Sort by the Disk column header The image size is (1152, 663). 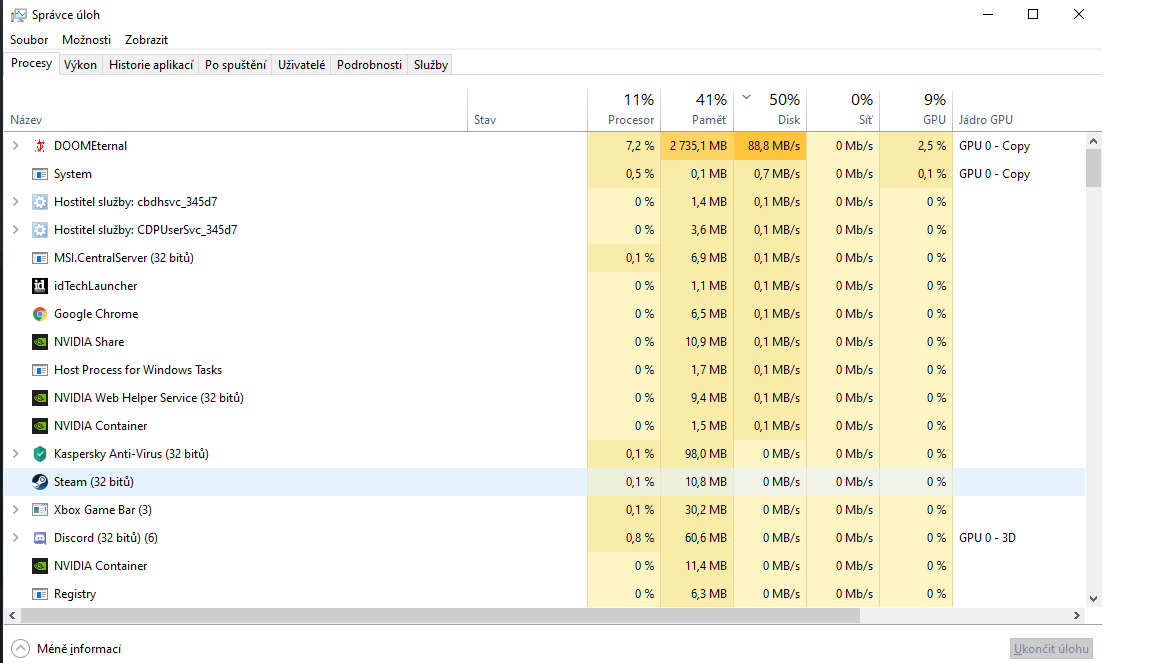770,110
